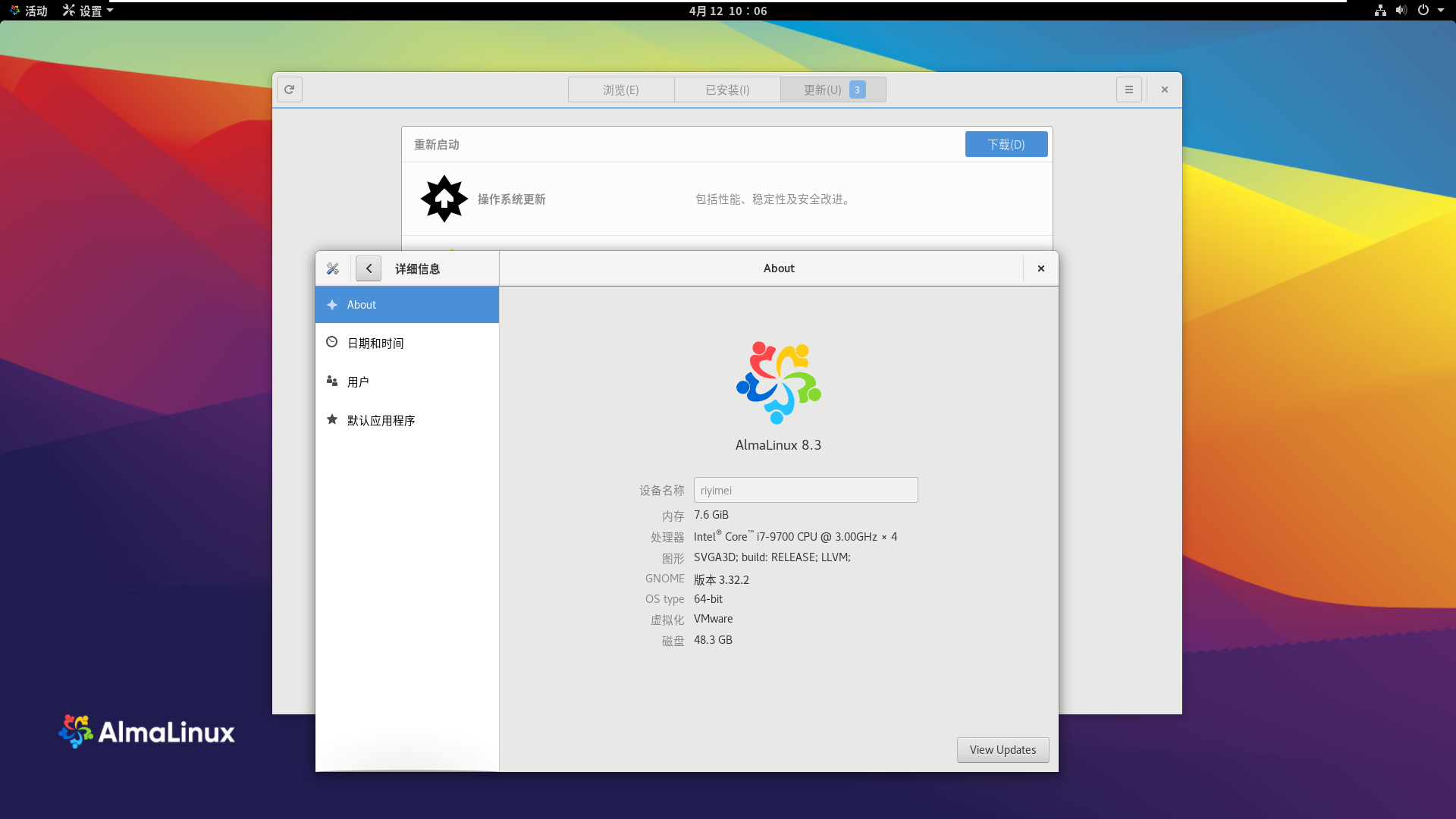
Task: Switch to the 已安装(I) tab
Action: point(727,89)
